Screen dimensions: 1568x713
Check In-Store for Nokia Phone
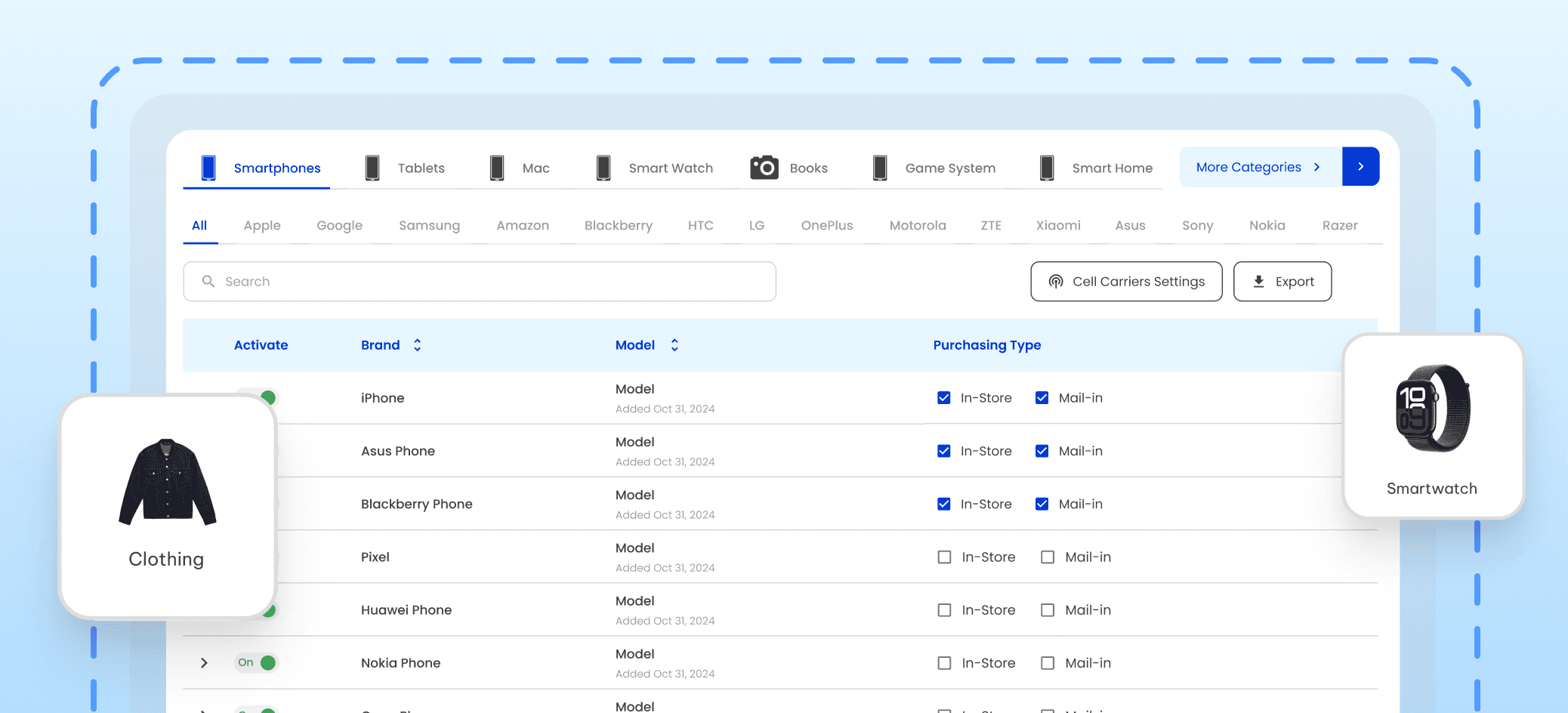coord(944,662)
